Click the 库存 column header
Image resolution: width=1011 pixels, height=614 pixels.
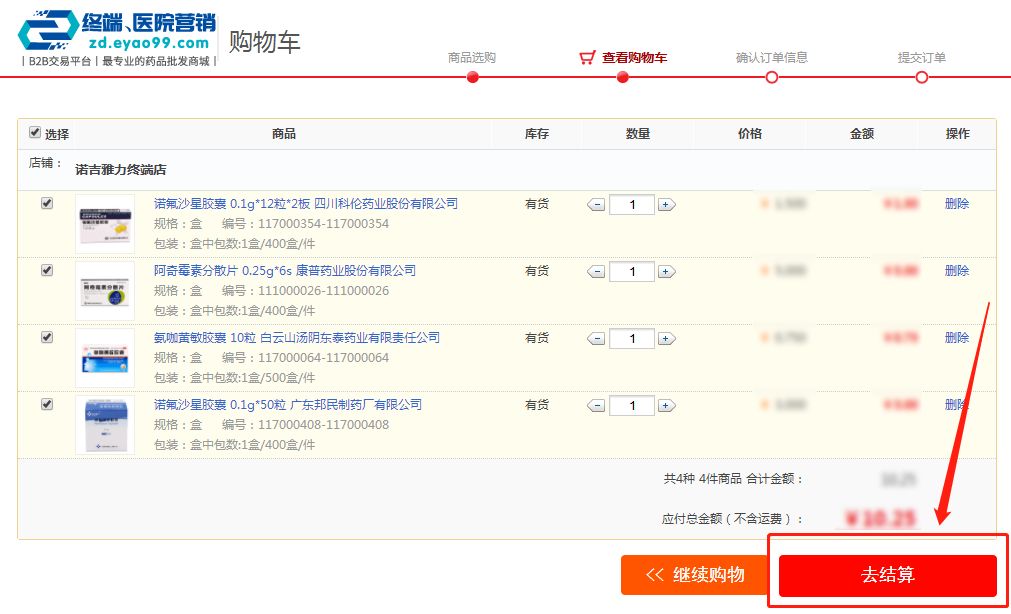click(x=536, y=134)
